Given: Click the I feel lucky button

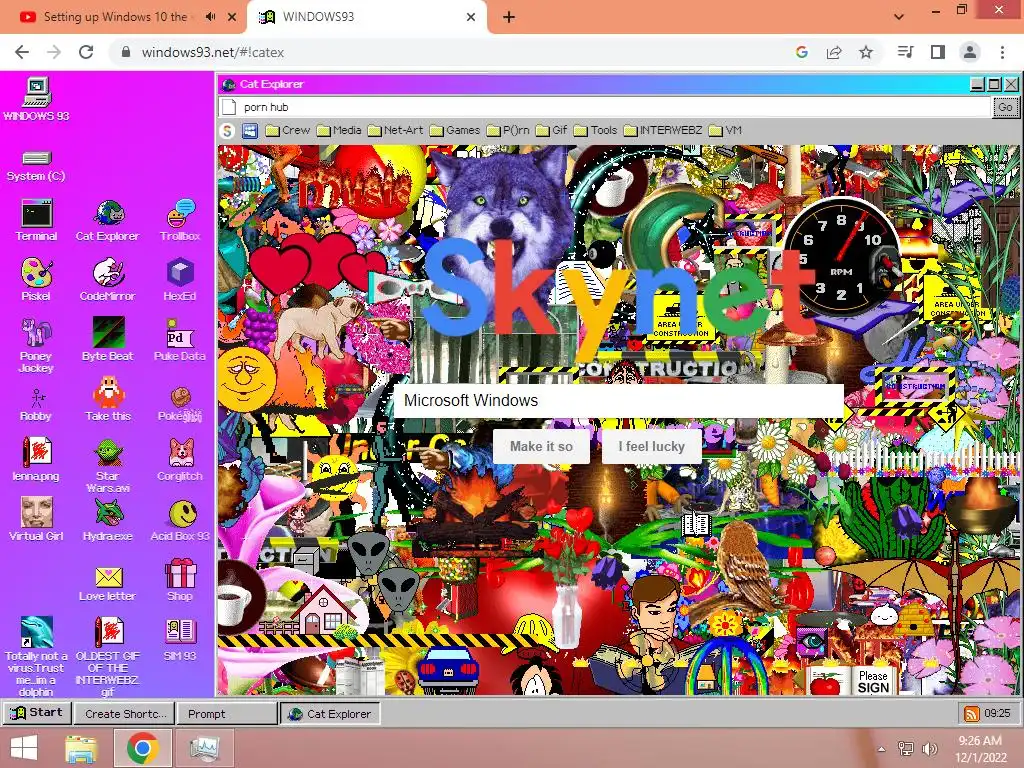Looking at the screenshot, I should coord(652,446).
